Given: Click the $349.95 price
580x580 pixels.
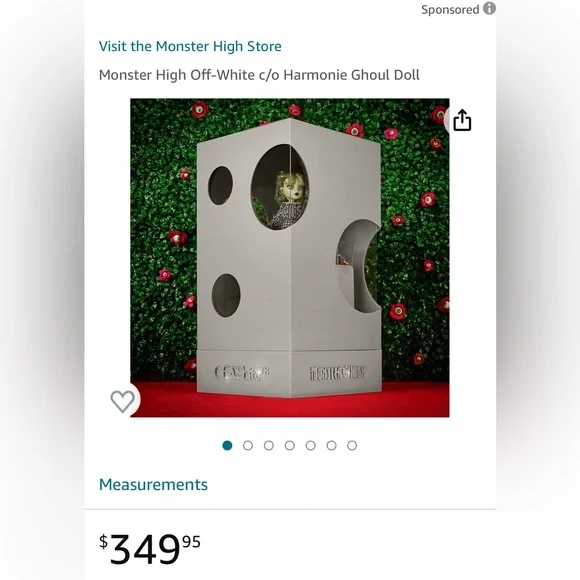Looking at the screenshot, I should (x=150, y=548).
